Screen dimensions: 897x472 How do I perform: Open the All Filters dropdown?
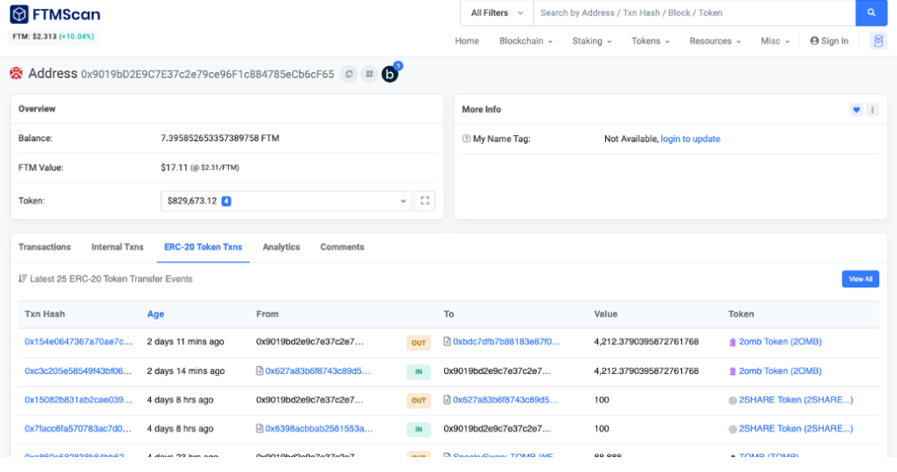497,13
